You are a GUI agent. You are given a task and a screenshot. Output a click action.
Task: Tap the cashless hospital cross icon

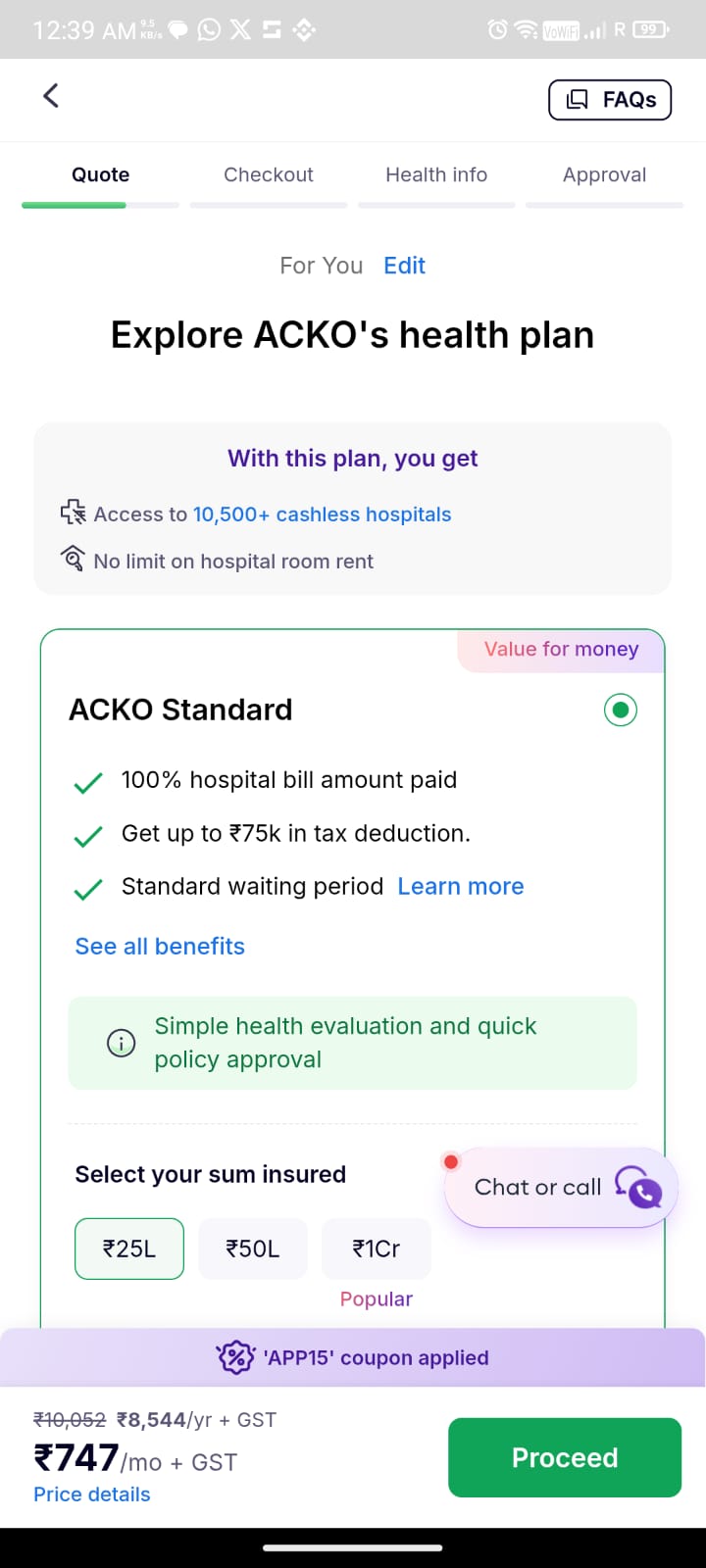pyautogui.click(x=73, y=513)
